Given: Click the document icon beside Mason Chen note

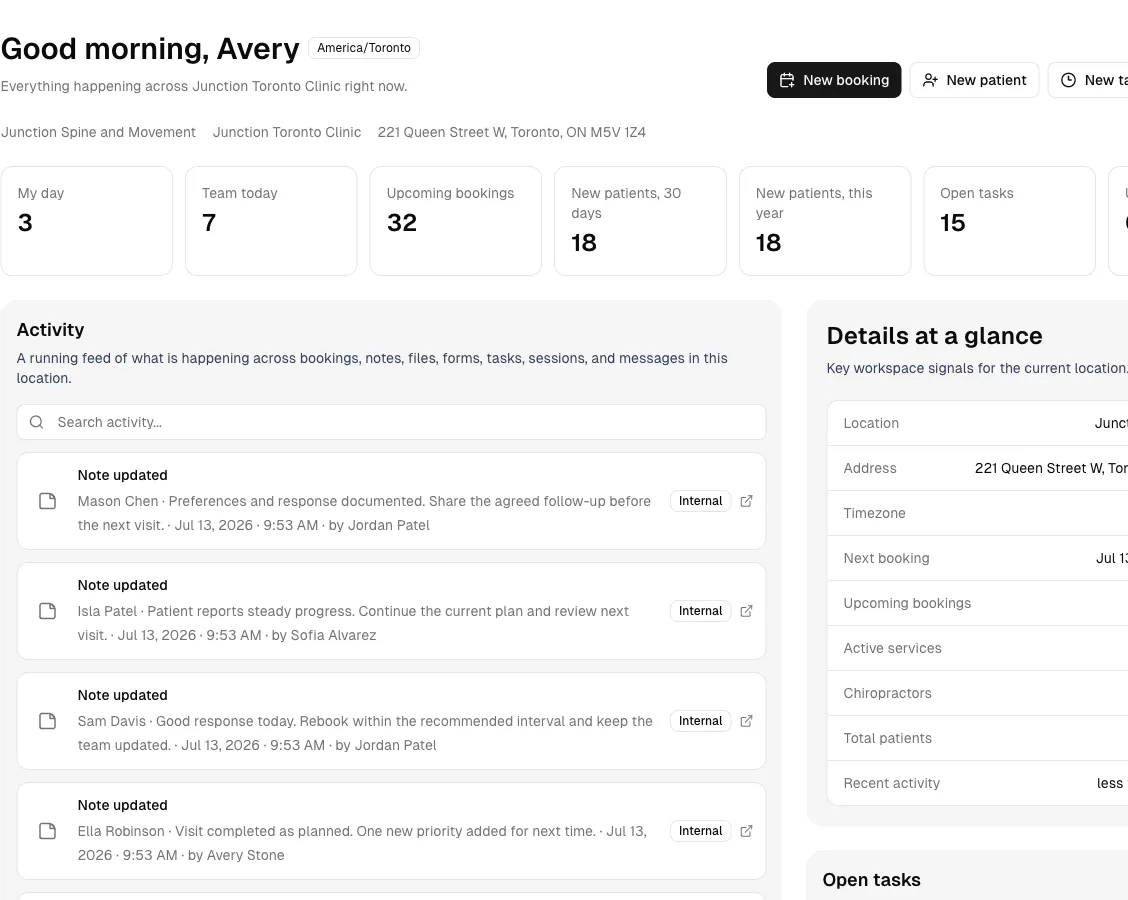Looking at the screenshot, I should pyautogui.click(x=47, y=501).
